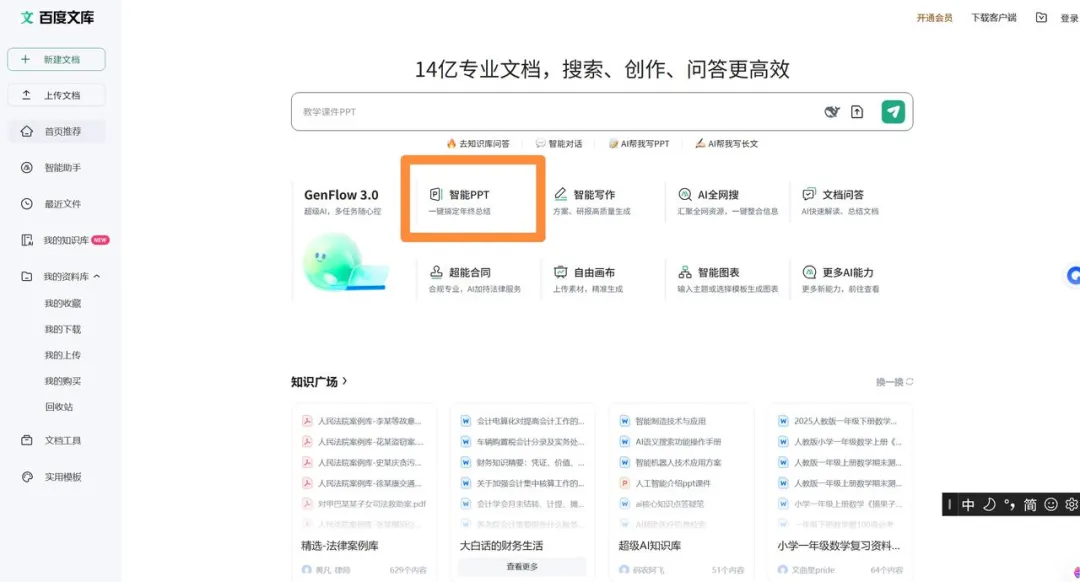The image size is (1080, 582).
Task: Toggle the moon icon in IME bar
Action: click(x=989, y=505)
